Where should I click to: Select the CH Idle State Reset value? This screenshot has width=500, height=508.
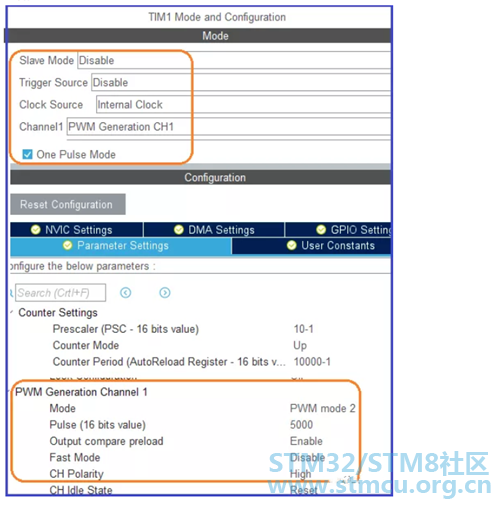tap(304, 490)
